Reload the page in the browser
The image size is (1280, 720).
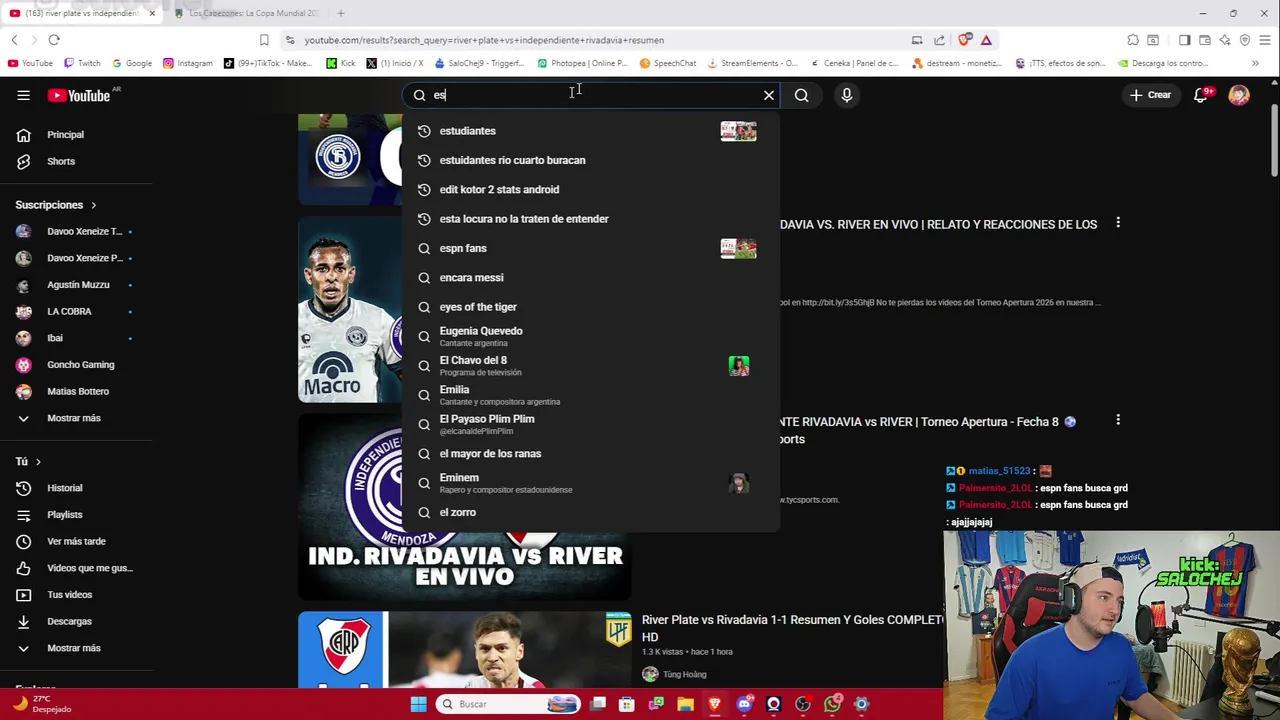tap(54, 40)
